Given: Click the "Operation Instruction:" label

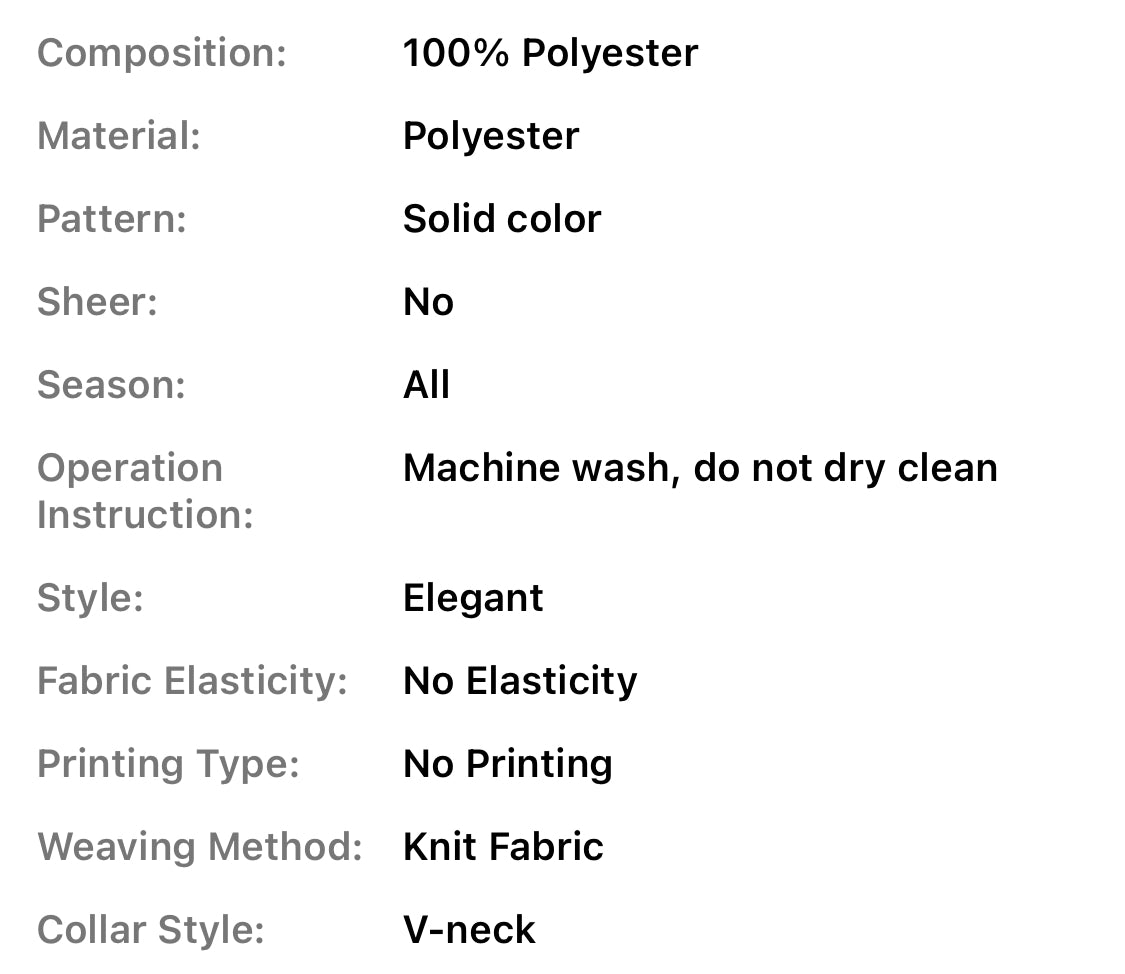Looking at the screenshot, I should click(144, 491).
